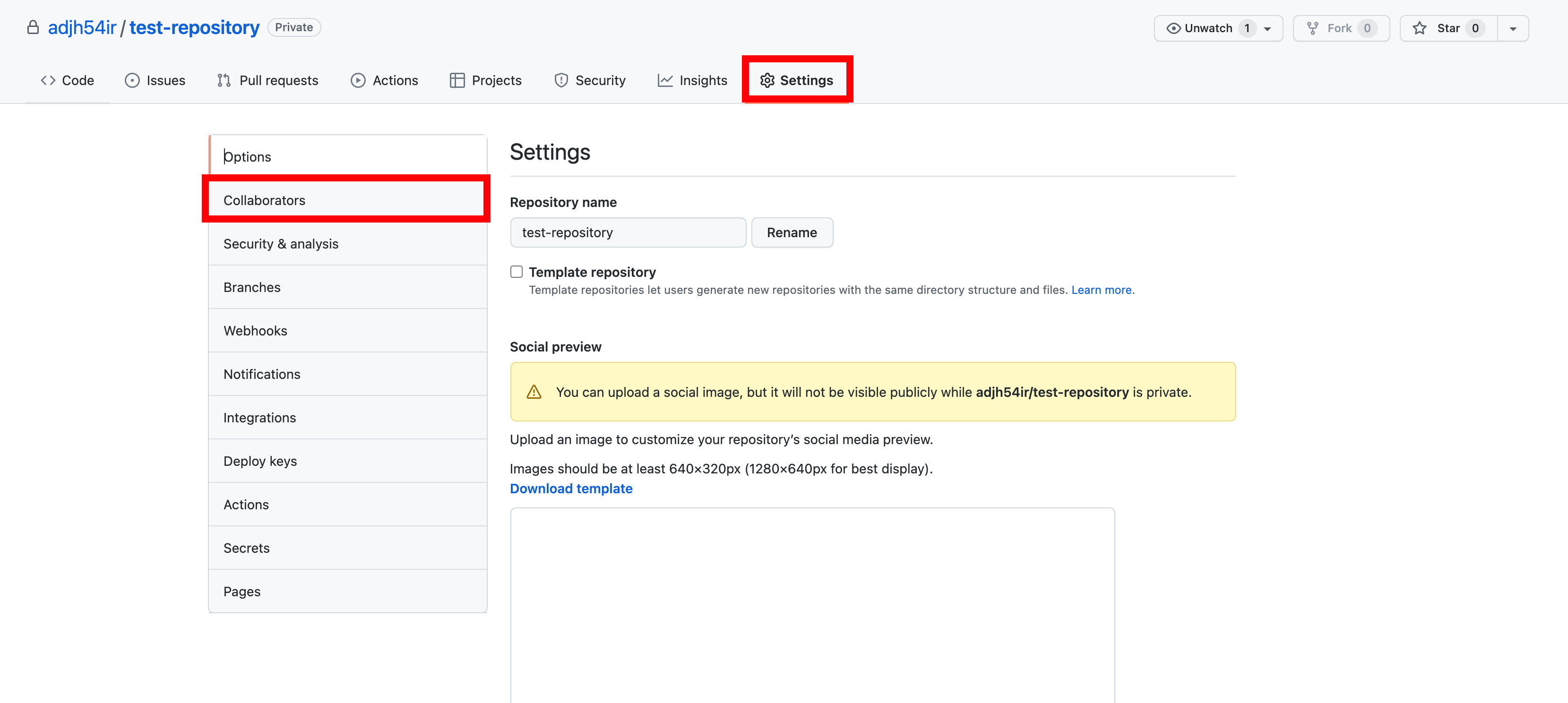Click the Fork button
Viewport: 1568px width, 703px height.
(x=1340, y=29)
